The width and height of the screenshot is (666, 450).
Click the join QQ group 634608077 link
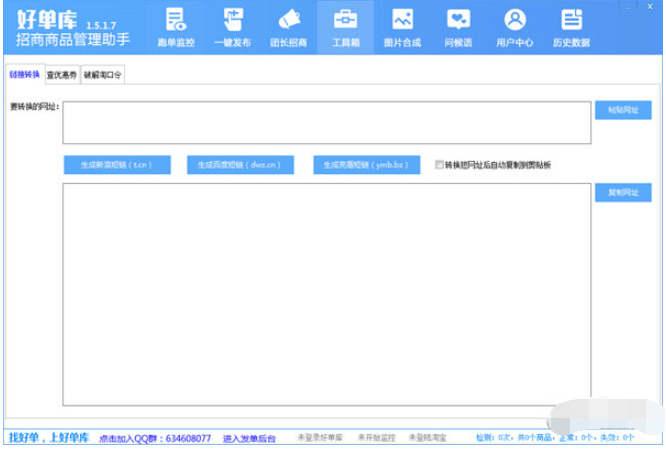click(x=155, y=438)
